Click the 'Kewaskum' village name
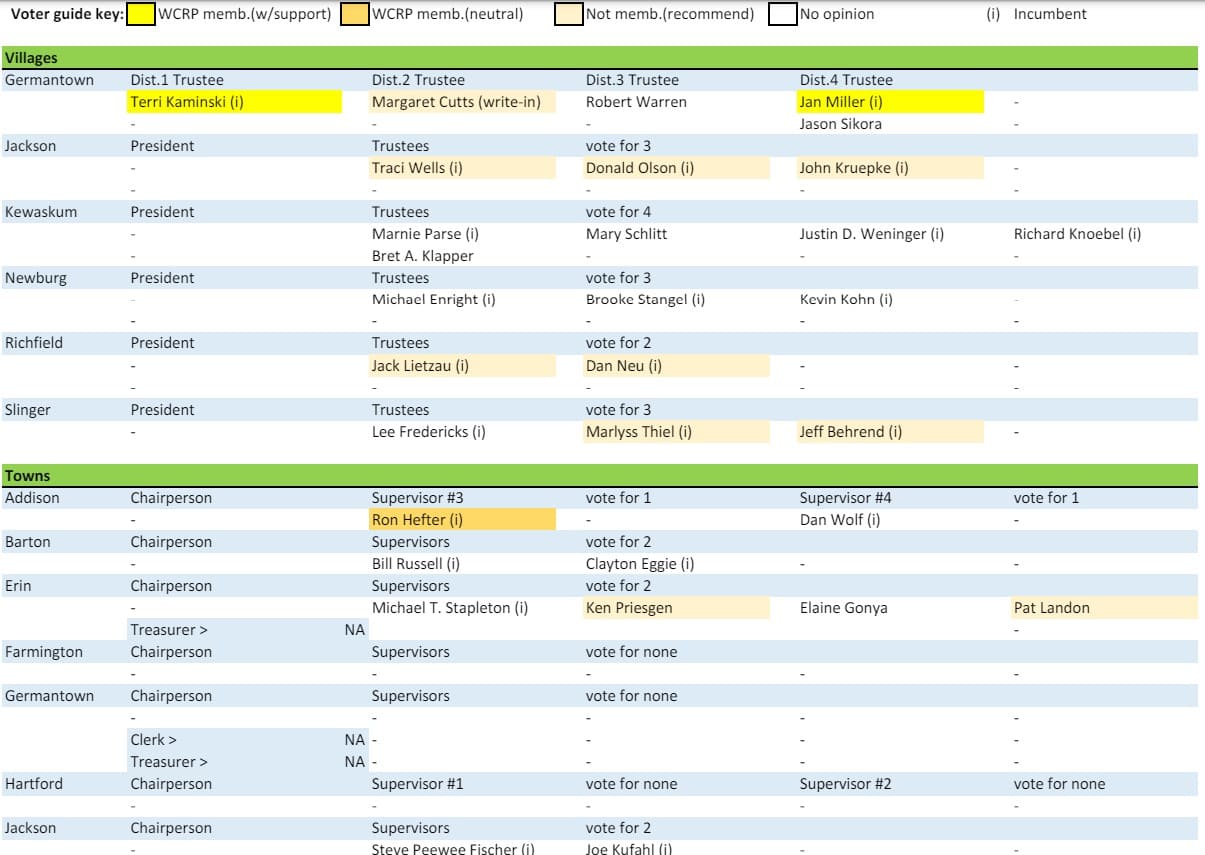The height and width of the screenshot is (855, 1205). [41, 212]
